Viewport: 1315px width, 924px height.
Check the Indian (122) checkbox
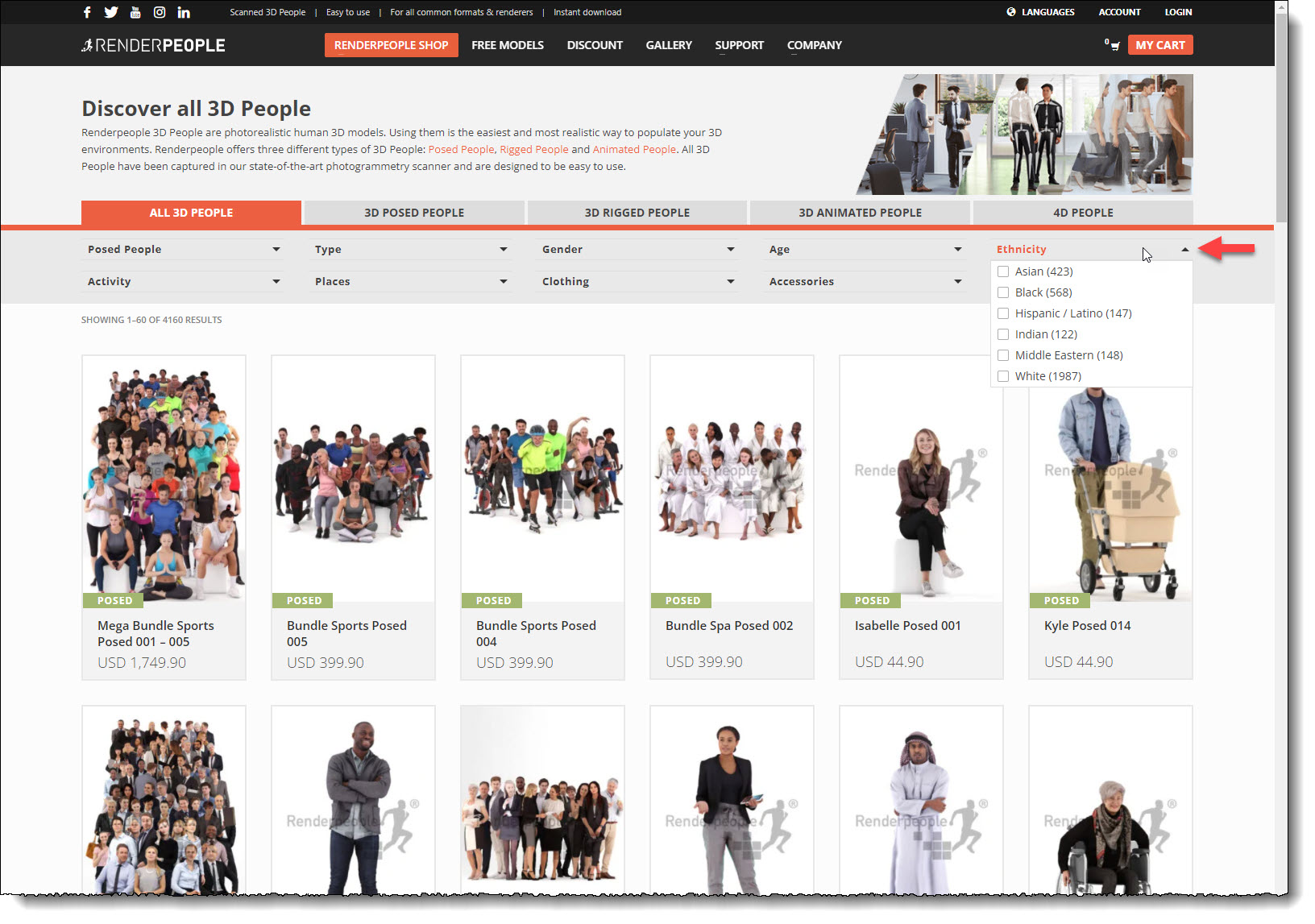coord(1003,334)
